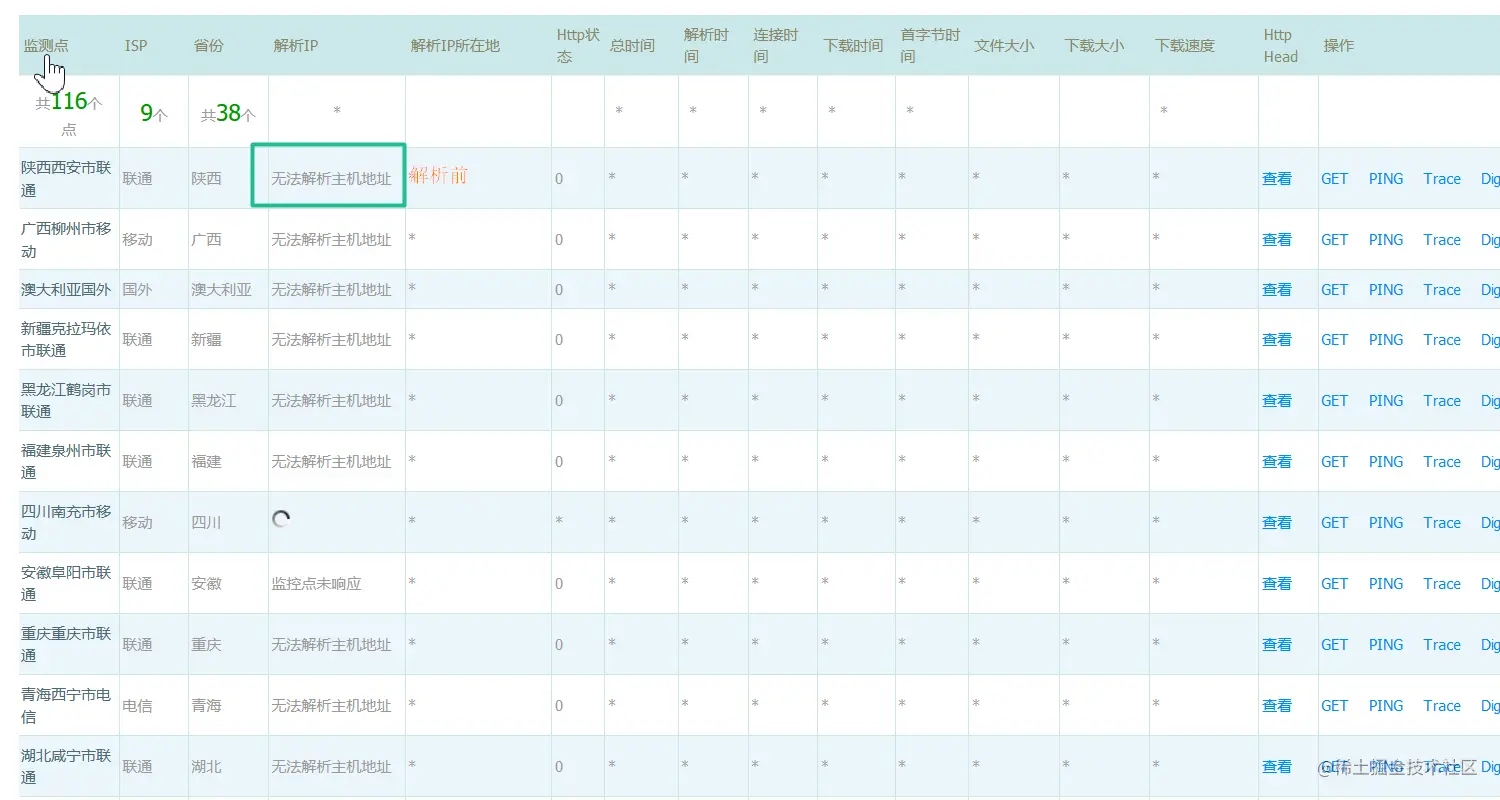Run GET for 四川南充市移动 row
Viewport: 1500px width, 800px height.
pos(1334,523)
